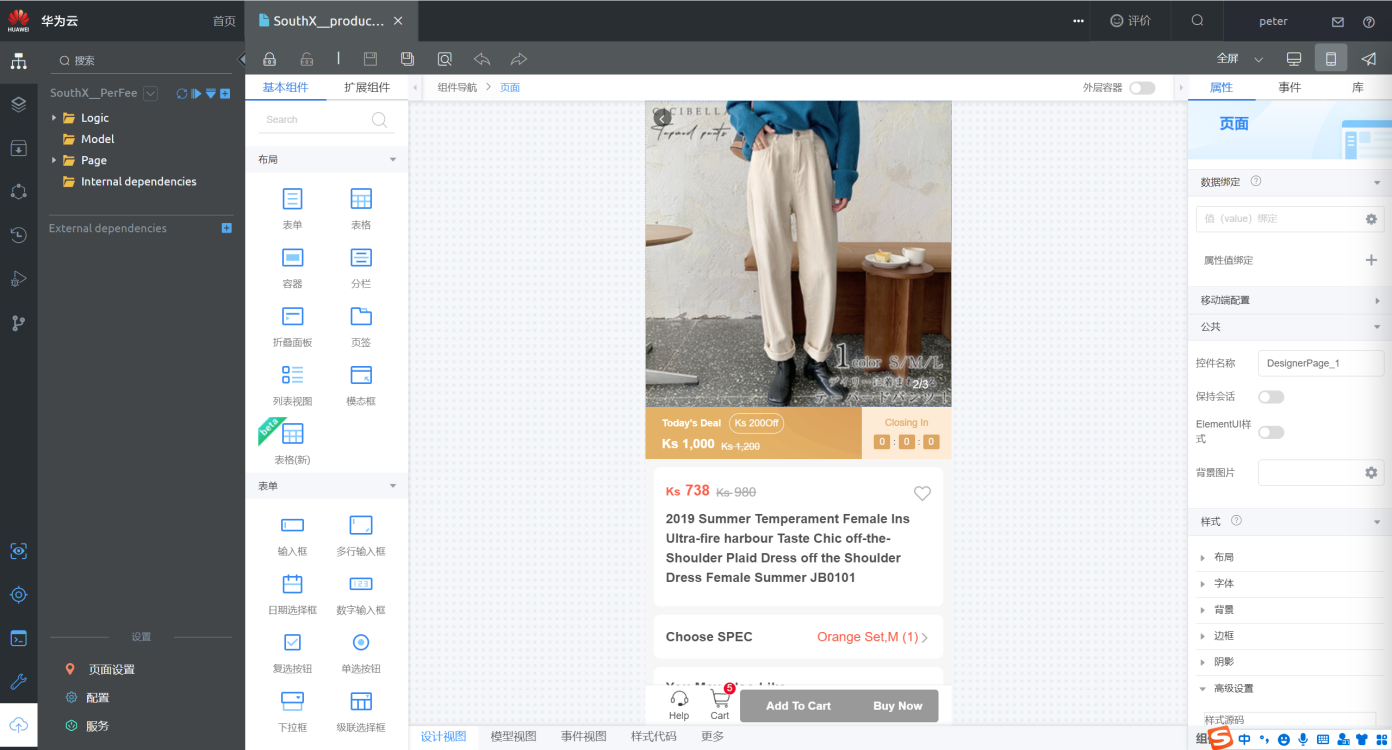Click the preview icon in the toolbar
Image resolution: width=1392 pixels, height=750 pixels.
pyautogui.click(x=444, y=59)
